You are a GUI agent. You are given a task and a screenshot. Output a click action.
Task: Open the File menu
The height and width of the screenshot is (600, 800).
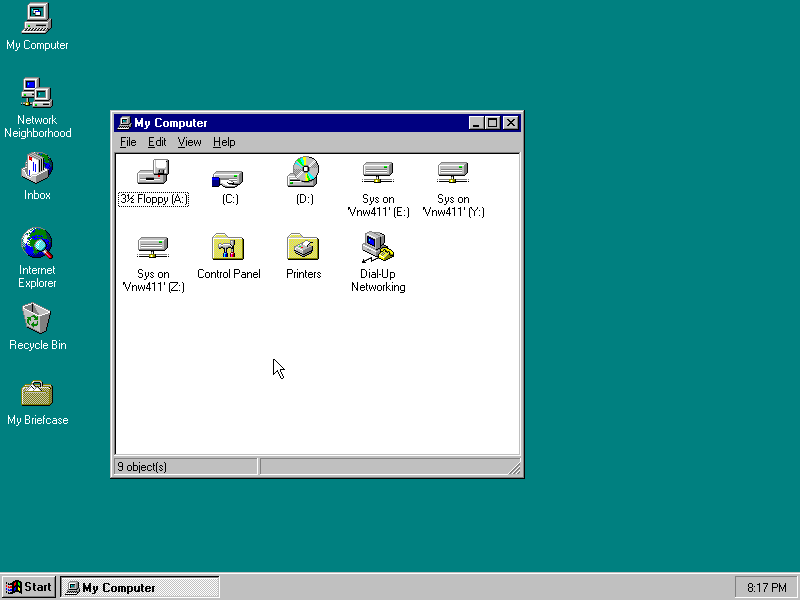(128, 142)
